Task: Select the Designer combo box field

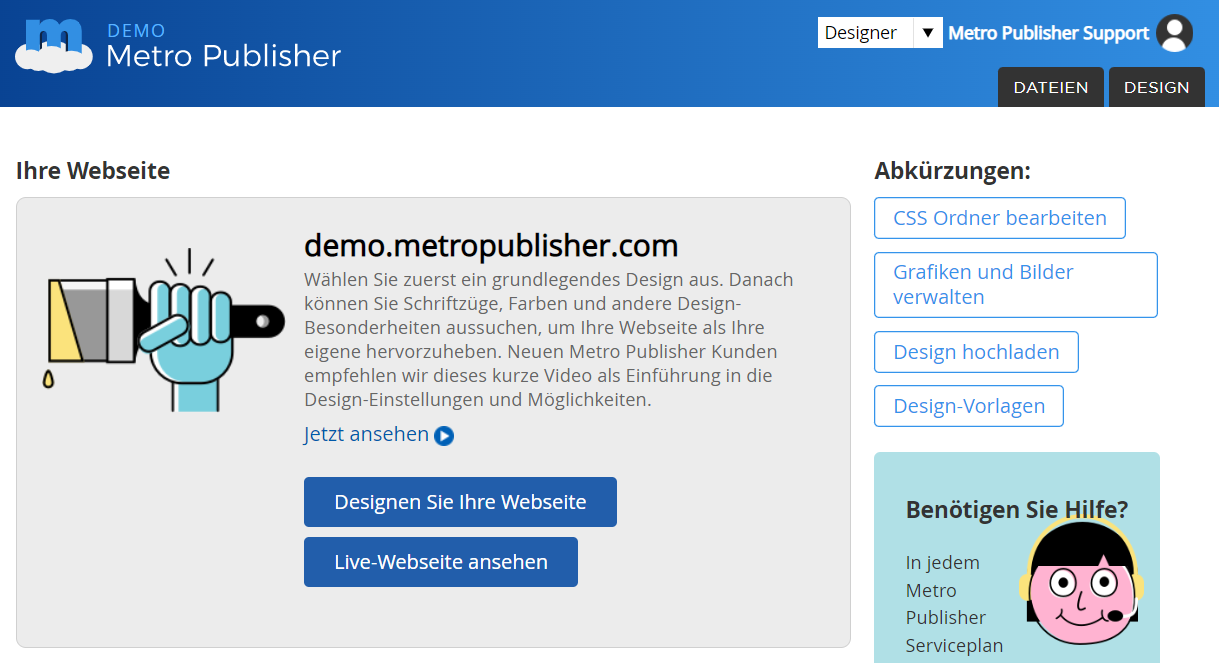Action: pos(880,33)
